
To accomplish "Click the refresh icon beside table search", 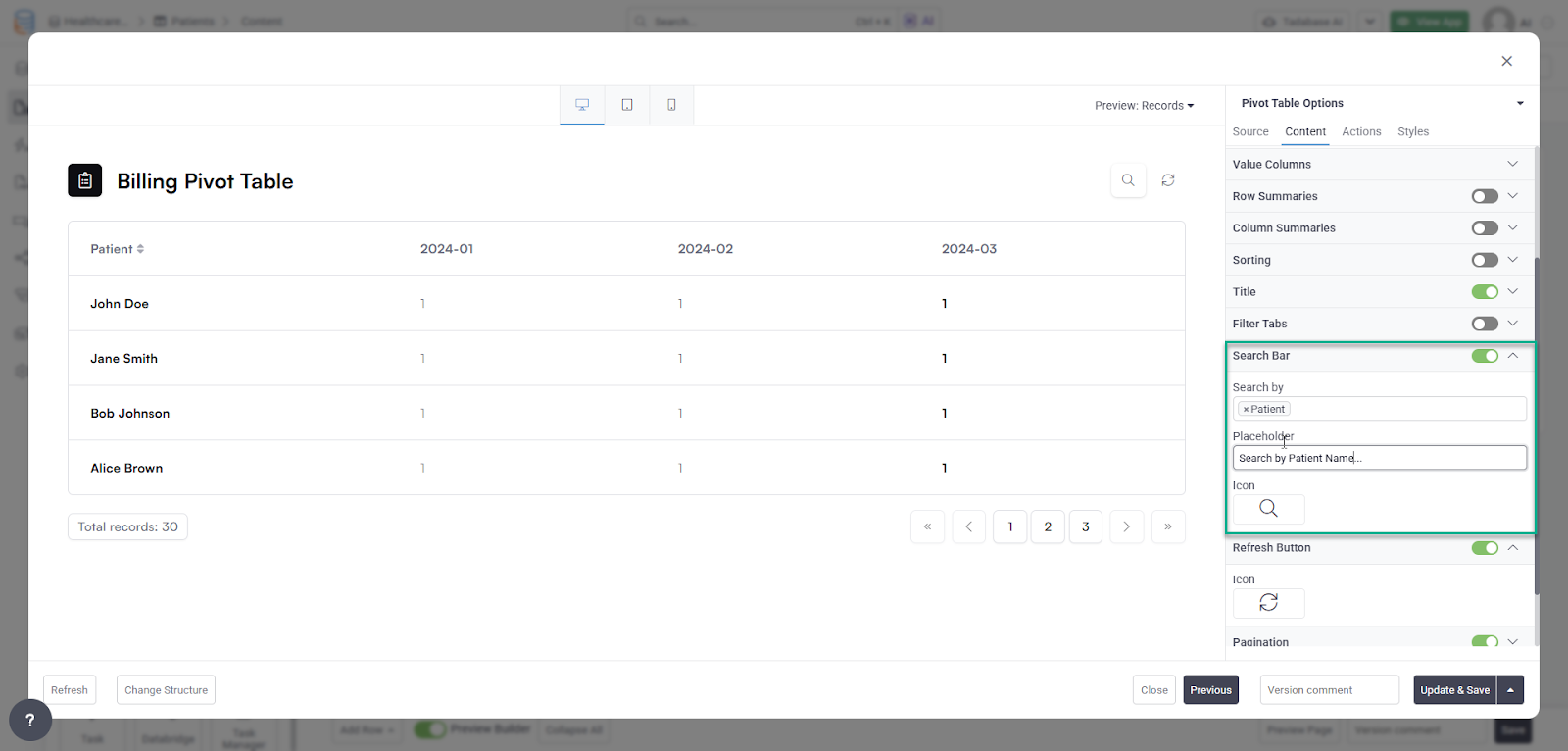I will 1168,180.
